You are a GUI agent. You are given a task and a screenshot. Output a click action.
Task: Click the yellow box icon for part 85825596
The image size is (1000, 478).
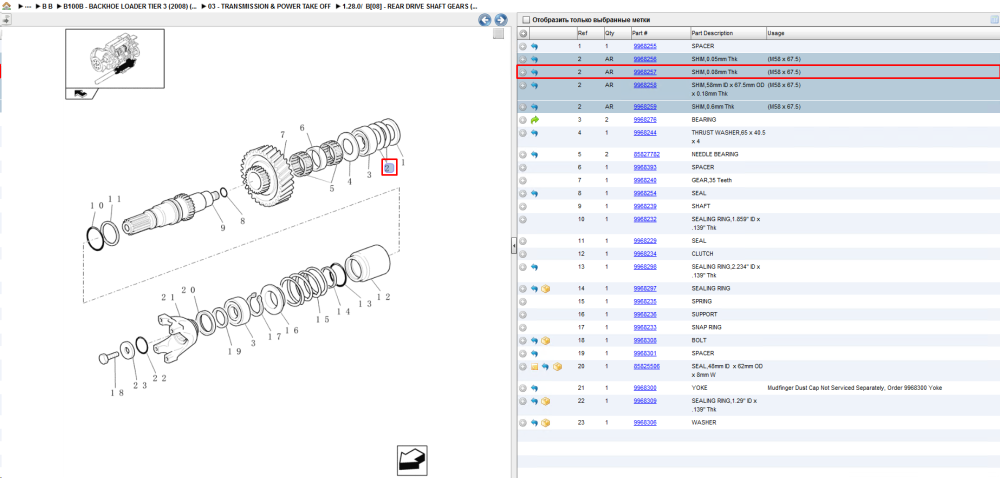click(x=557, y=367)
